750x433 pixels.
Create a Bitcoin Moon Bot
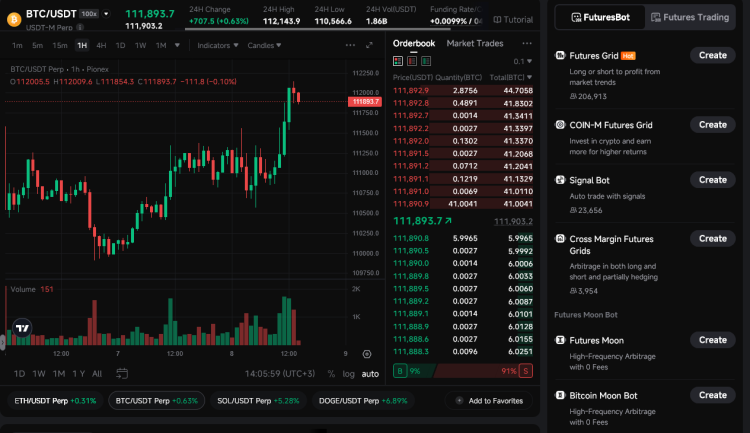pos(713,395)
